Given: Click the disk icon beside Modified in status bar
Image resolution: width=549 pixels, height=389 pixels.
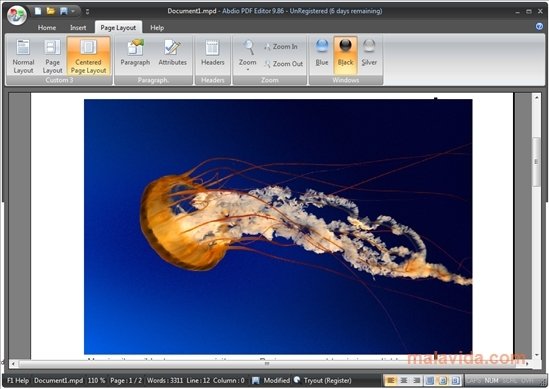Looking at the screenshot, I should click(256, 380).
